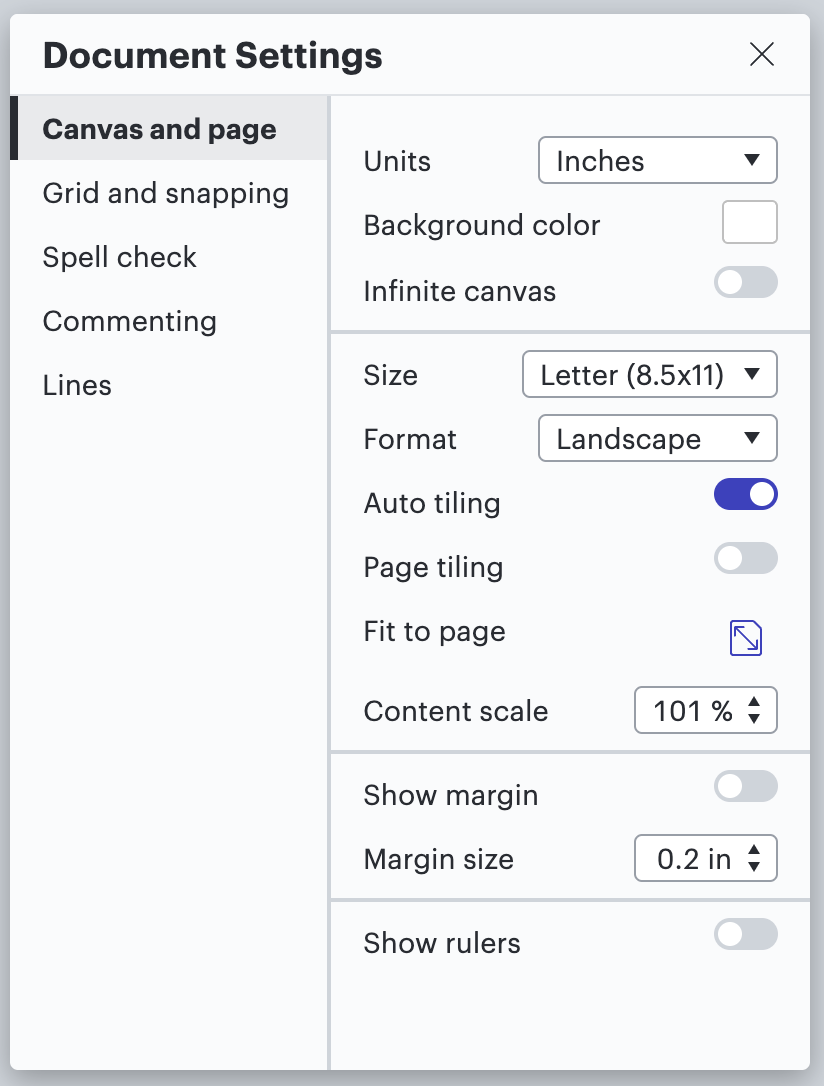Click the Content scale stepper arrows
This screenshot has height=1086, width=824.
coord(755,711)
